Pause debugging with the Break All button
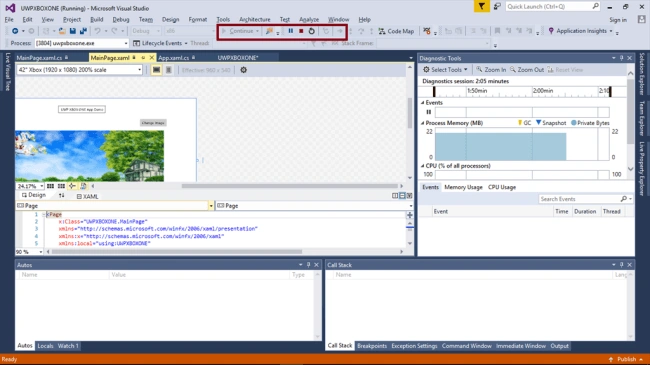The width and height of the screenshot is (650, 365). pyautogui.click(x=291, y=31)
